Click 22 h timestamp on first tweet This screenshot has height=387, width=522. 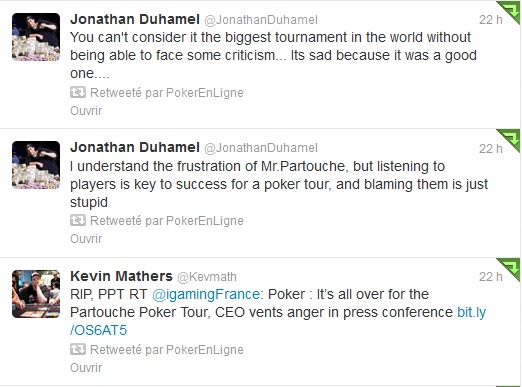(x=491, y=20)
